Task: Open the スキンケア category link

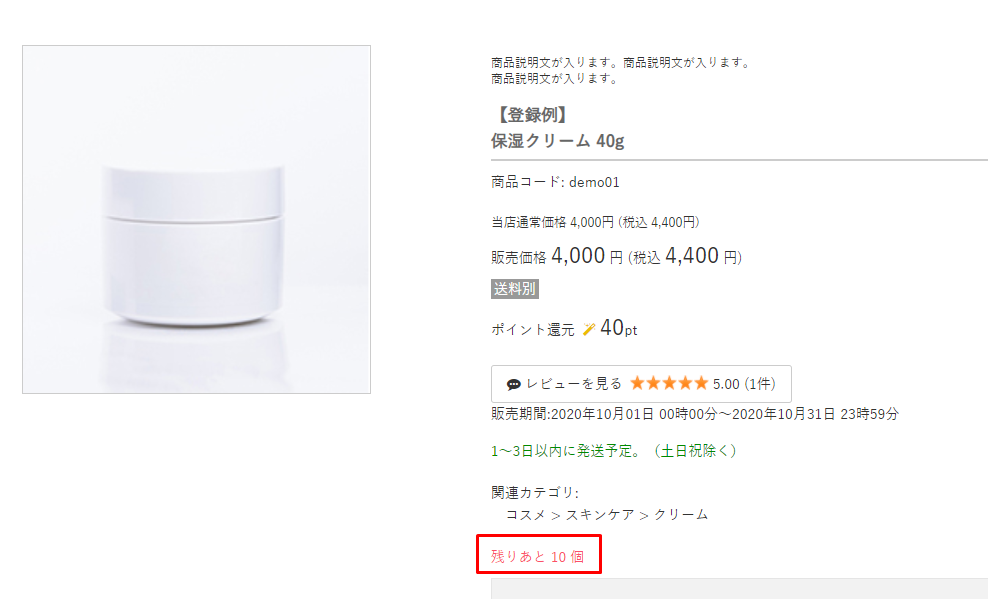Action: (597, 514)
